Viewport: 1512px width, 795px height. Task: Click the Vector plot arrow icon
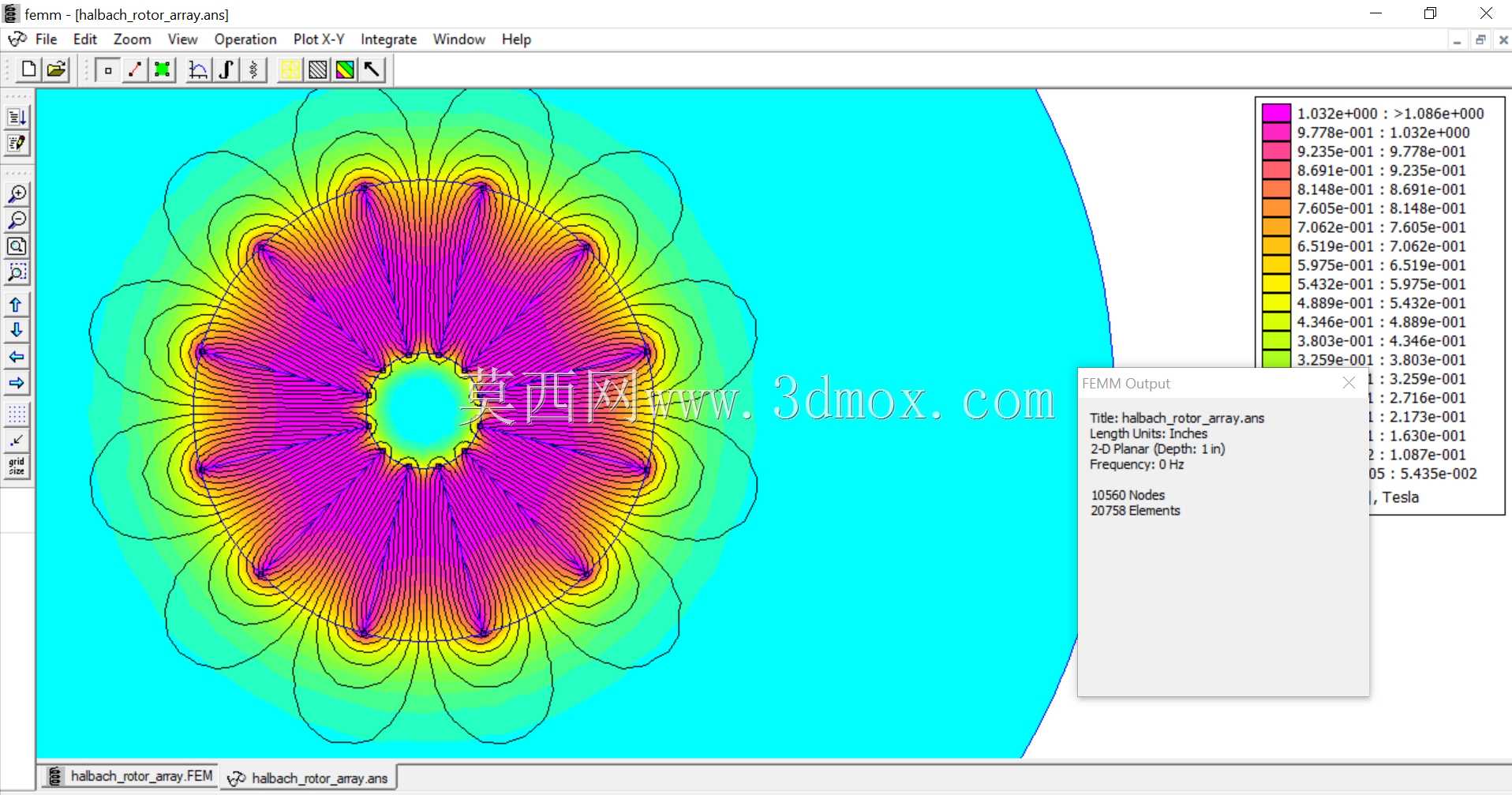click(x=372, y=69)
